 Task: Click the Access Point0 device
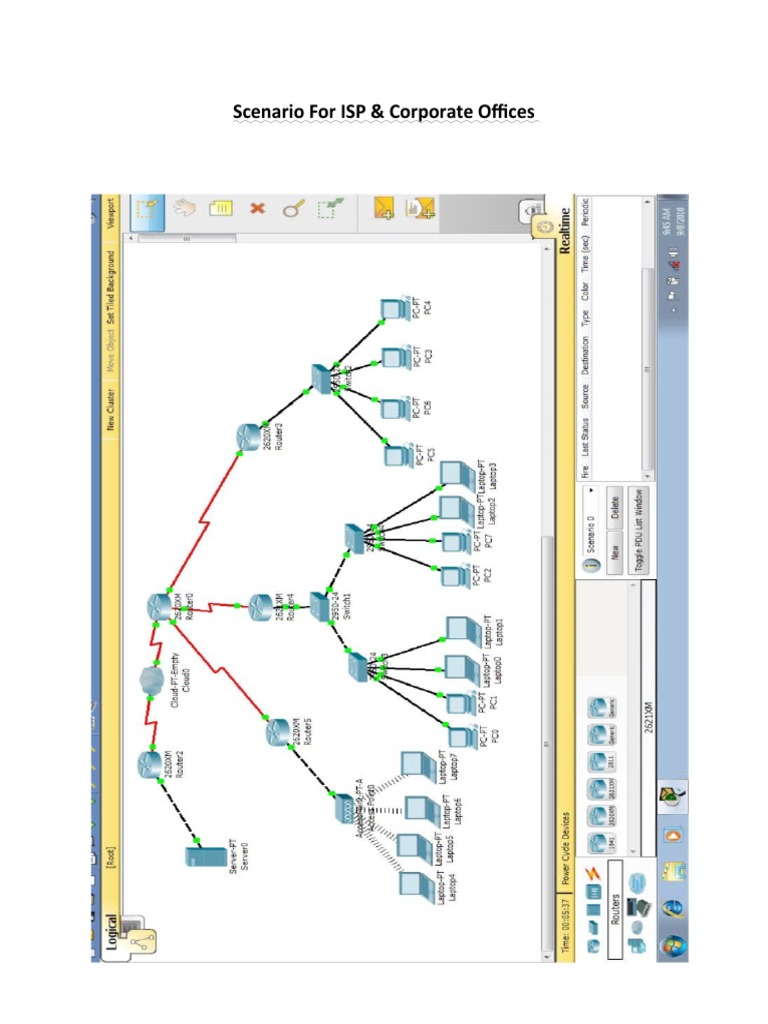click(x=345, y=810)
